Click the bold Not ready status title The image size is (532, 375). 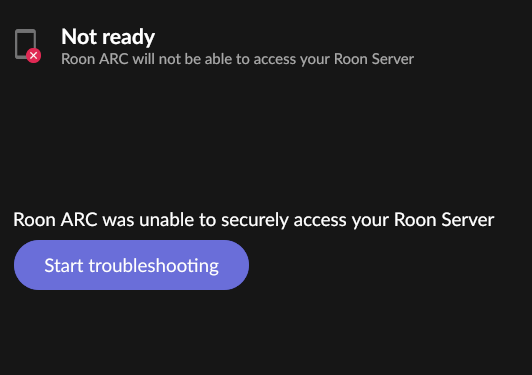[108, 37]
